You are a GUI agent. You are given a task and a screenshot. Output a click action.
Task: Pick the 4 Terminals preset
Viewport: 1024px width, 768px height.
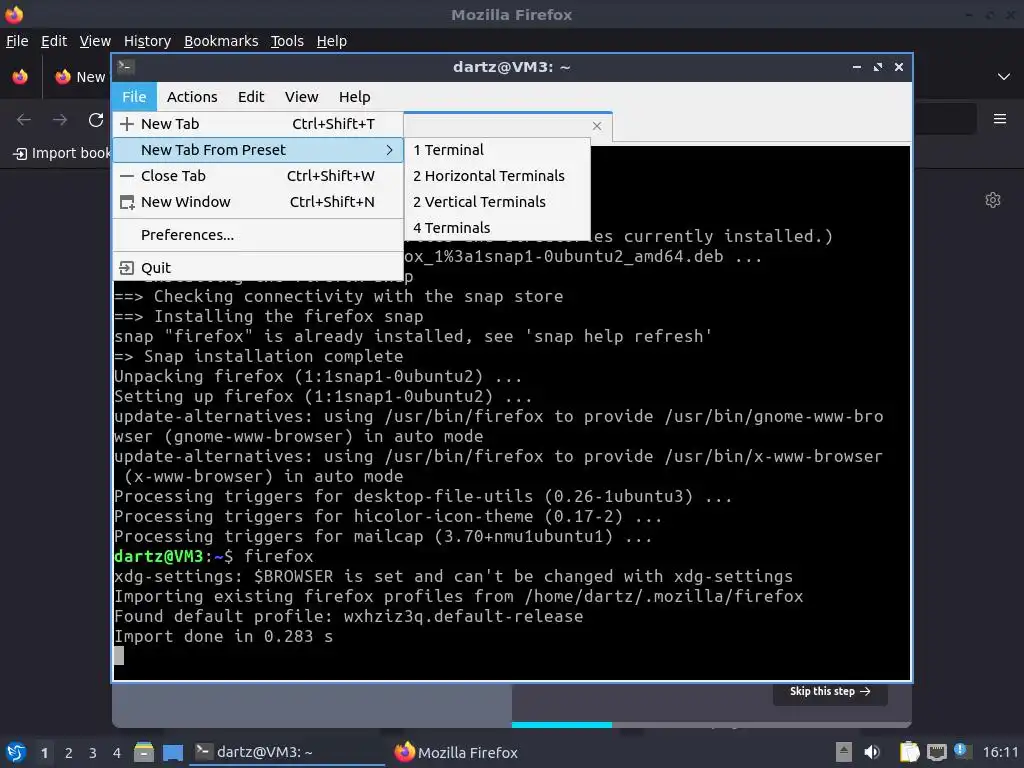pos(498,228)
